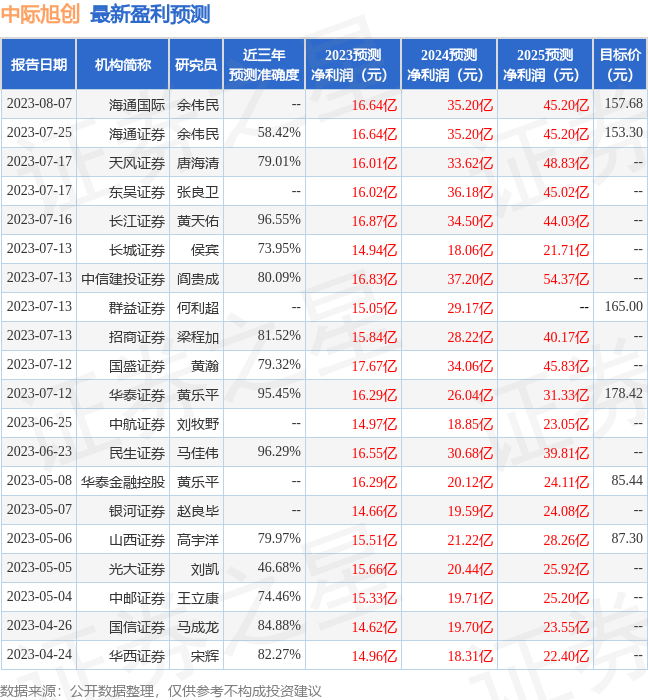Click 2023 forecast 16.87亿
Image resolution: width=648 pixels, height=700 pixels.
[x=374, y=221]
